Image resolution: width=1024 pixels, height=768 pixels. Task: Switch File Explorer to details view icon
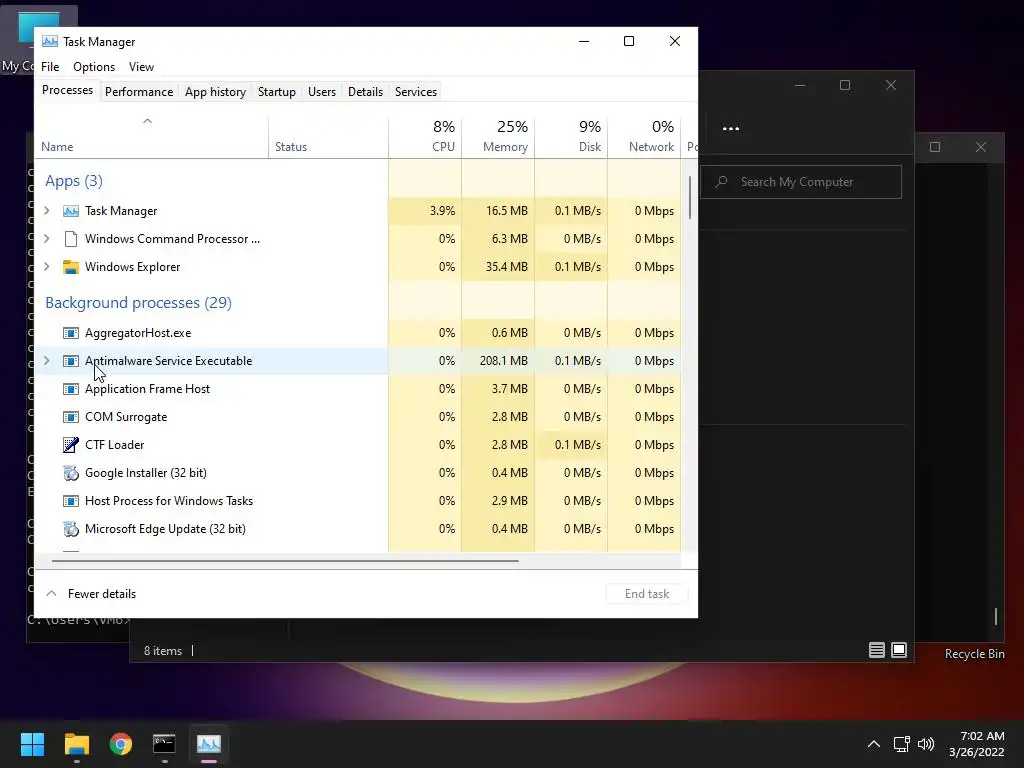(x=876, y=650)
